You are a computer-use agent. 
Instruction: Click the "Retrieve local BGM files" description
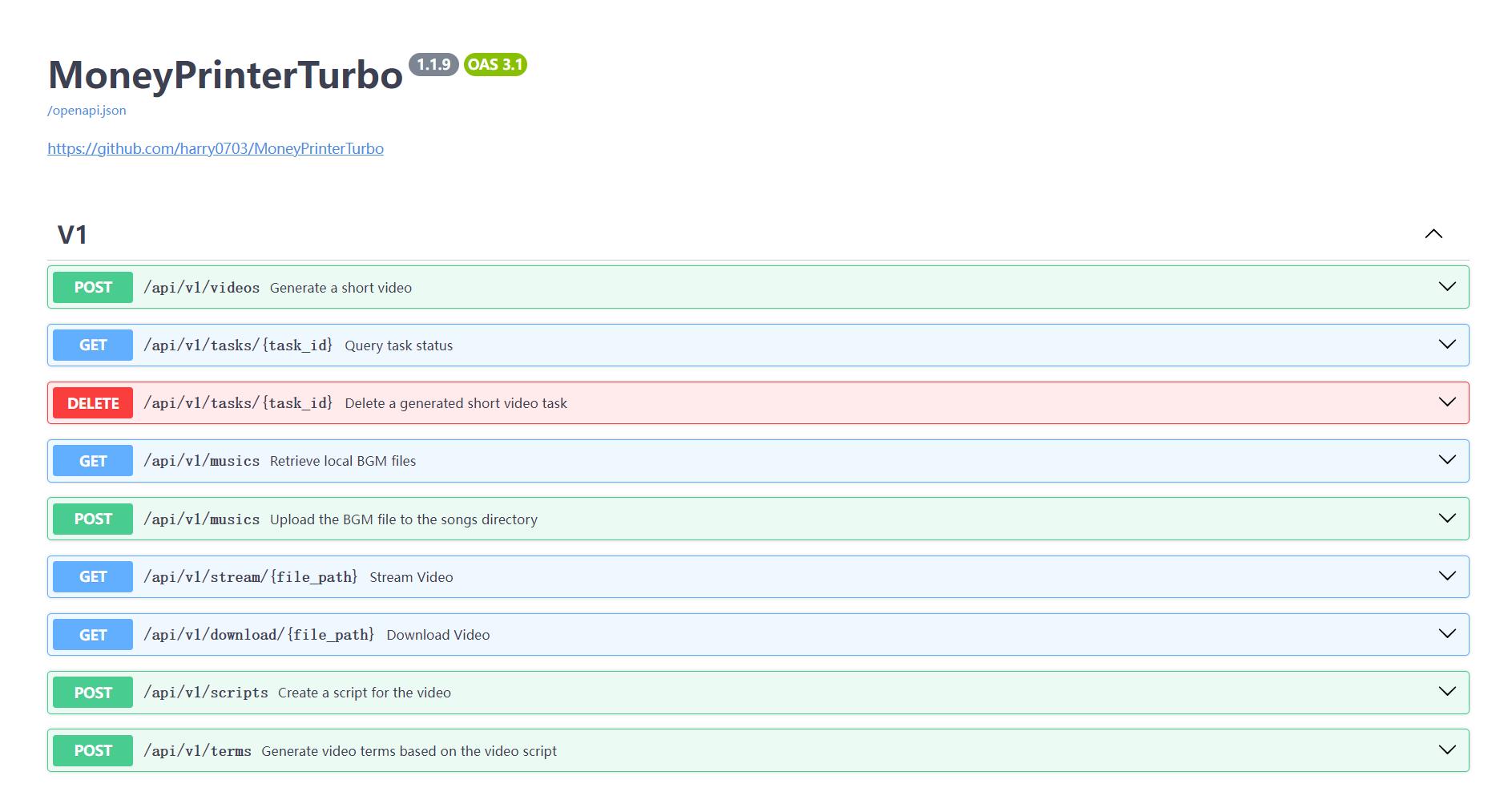343,461
